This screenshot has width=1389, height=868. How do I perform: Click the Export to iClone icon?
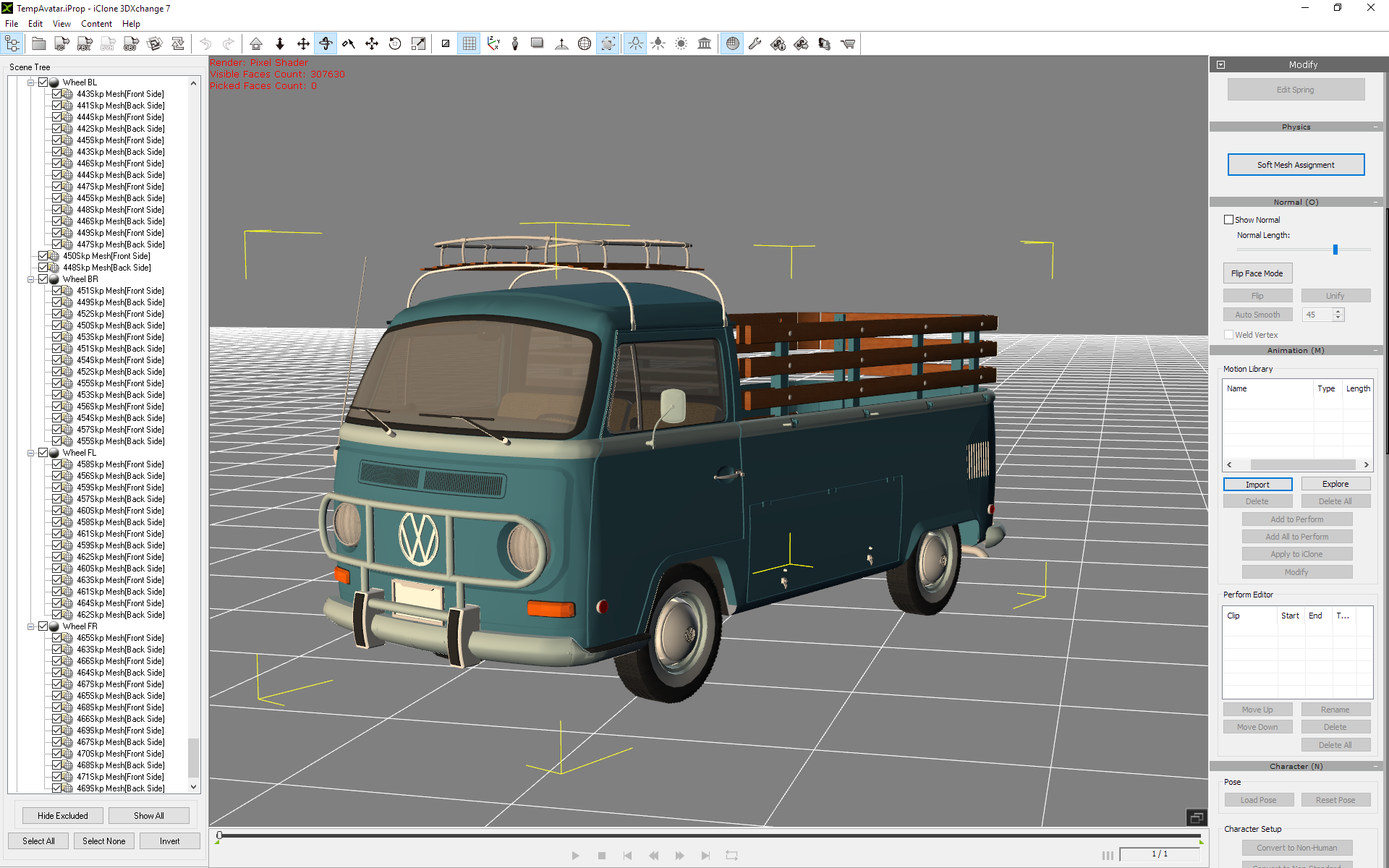coord(61,44)
